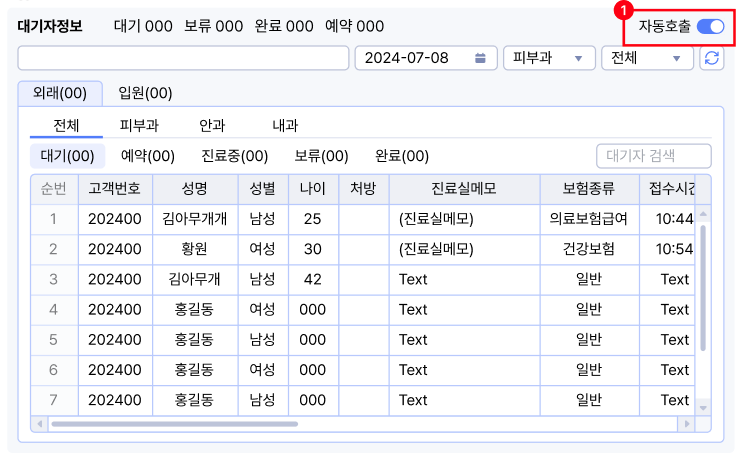Click the refresh icon button
Viewport: 739px width, 458px height.
(x=712, y=58)
